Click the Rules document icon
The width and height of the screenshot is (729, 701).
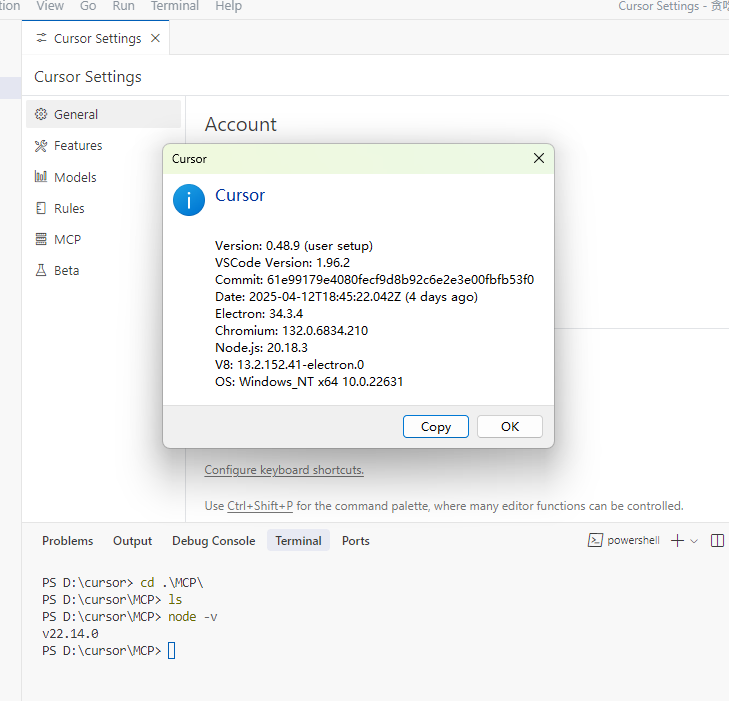pos(41,208)
